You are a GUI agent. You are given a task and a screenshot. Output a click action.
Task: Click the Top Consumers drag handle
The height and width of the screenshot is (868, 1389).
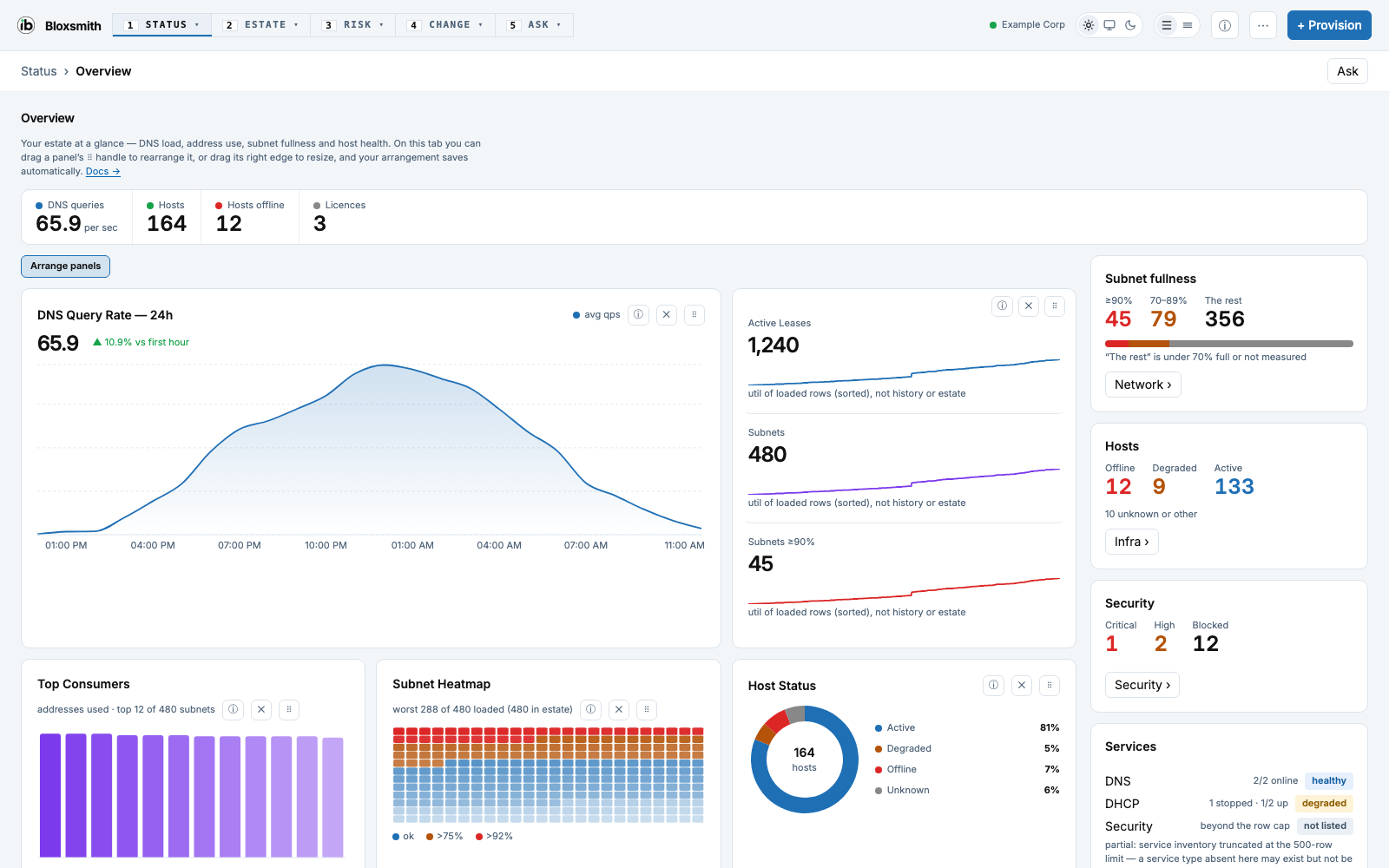(x=289, y=709)
